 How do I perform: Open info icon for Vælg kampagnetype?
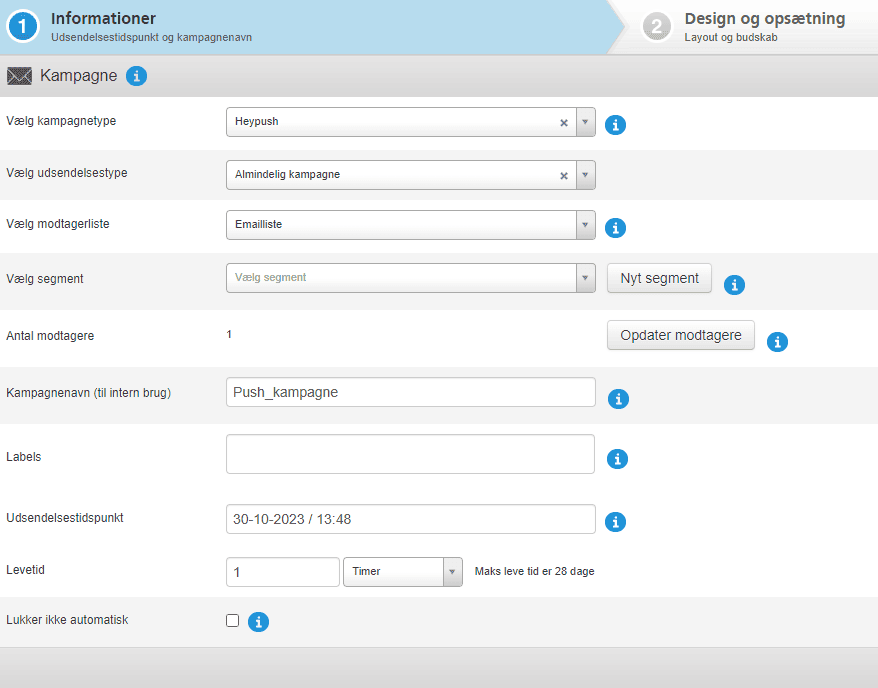pos(616,125)
